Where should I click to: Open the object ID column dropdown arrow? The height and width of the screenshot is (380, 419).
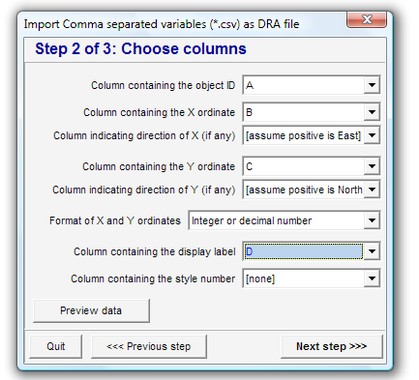point(372,85)
